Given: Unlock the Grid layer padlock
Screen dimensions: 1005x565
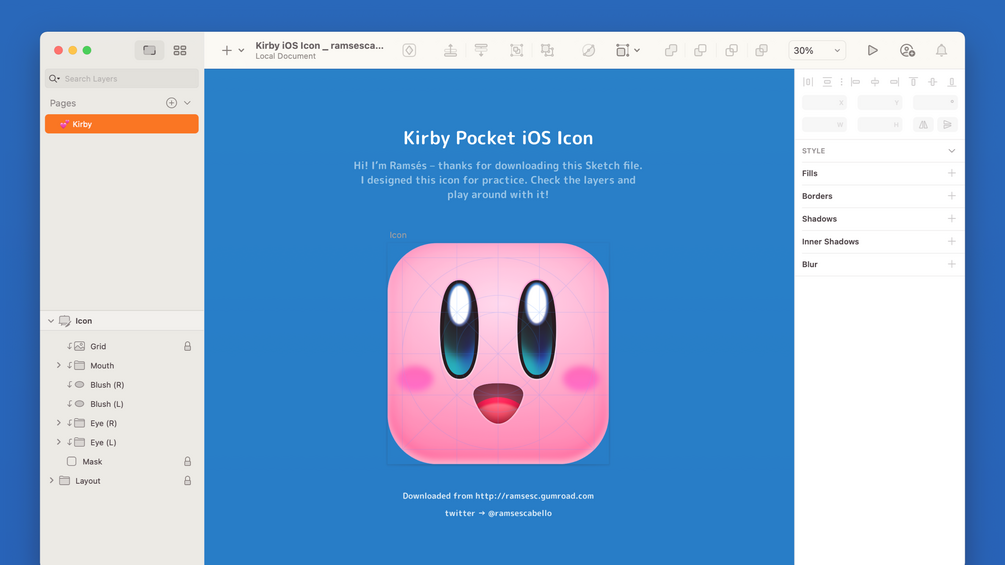Looking at the screenshot, I should [188, 346].
